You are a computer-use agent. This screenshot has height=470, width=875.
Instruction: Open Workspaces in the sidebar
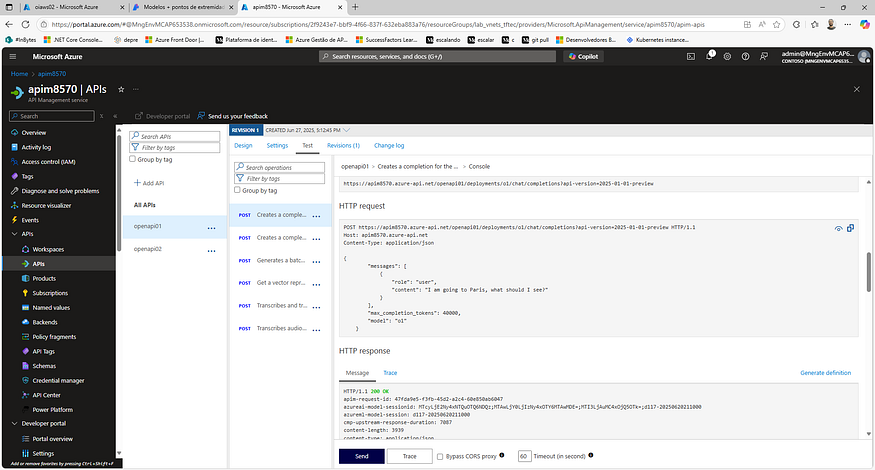point(48,250)
